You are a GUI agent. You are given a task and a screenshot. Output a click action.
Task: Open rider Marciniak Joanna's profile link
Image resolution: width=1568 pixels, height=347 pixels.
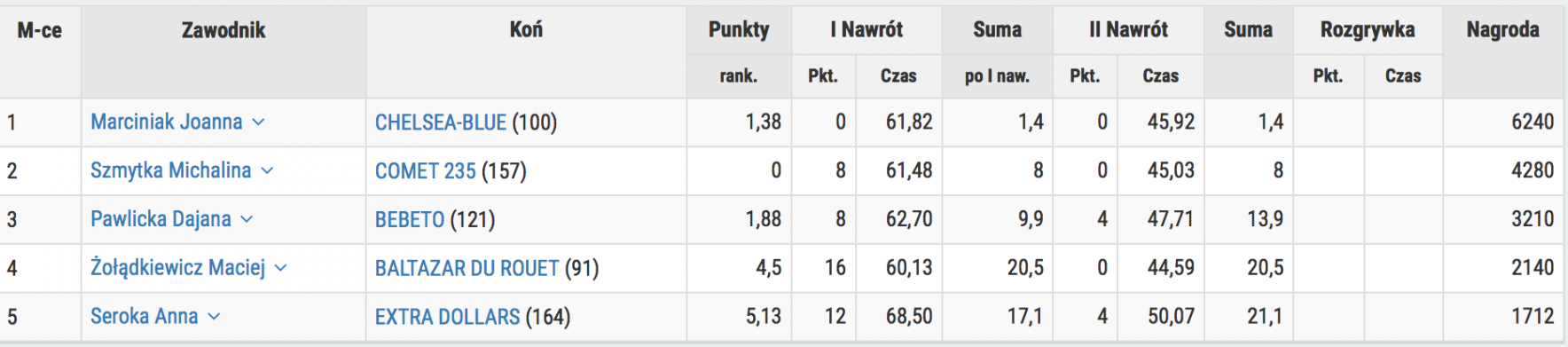point(167,122)
